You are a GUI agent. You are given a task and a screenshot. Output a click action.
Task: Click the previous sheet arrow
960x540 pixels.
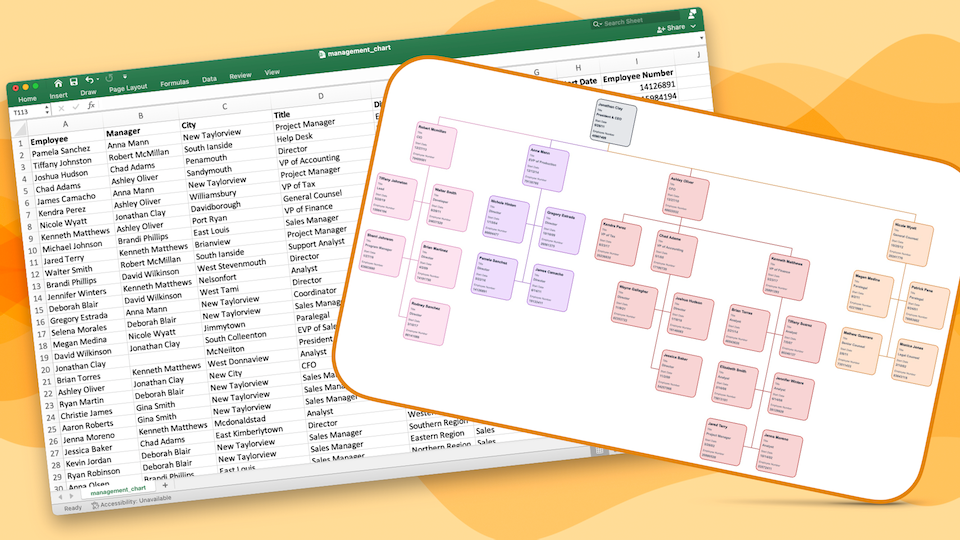60,497
